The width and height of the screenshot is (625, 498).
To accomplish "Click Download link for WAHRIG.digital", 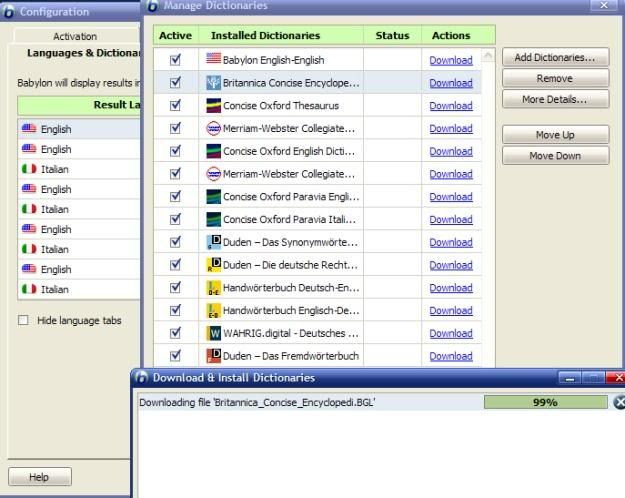I will click(x=451, y=333).
